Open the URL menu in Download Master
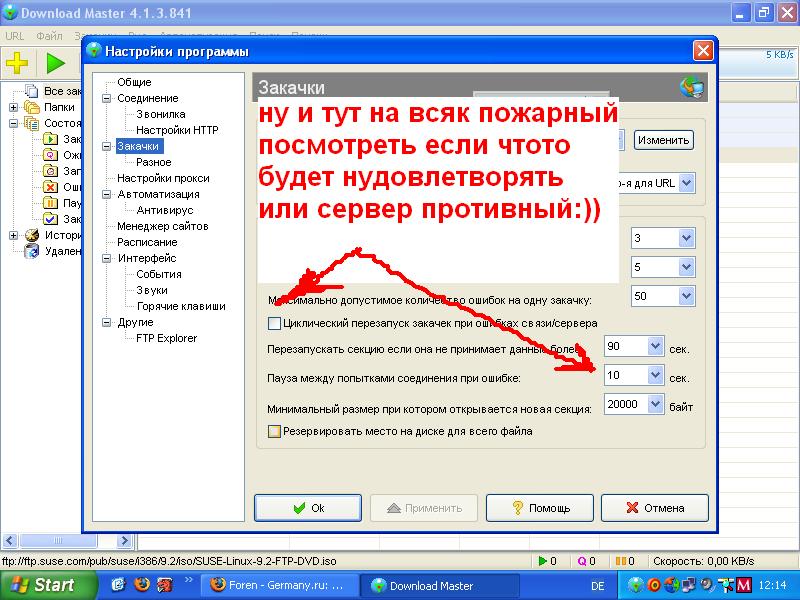Image resolution: width=800 pixels, height=600 pixels. tap(15, 36)
